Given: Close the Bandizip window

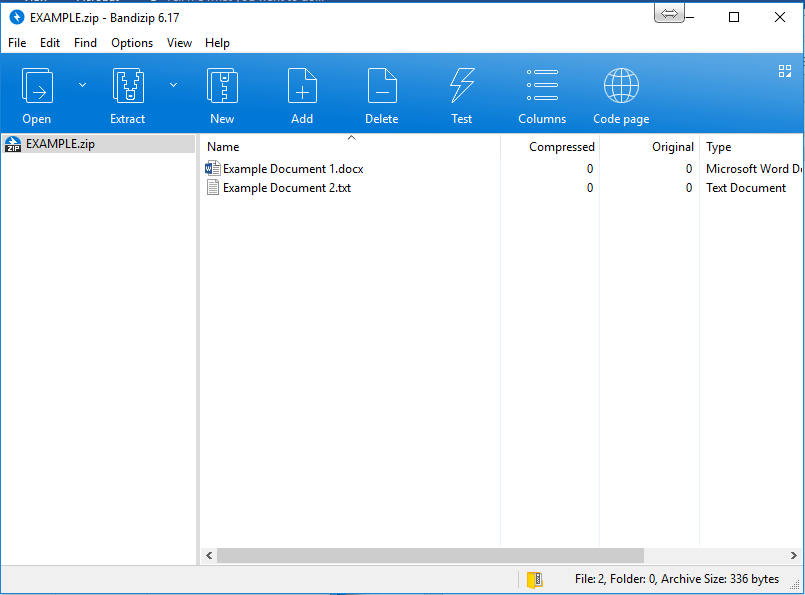Looking at the screenshot, I should [x=780, y=17].
